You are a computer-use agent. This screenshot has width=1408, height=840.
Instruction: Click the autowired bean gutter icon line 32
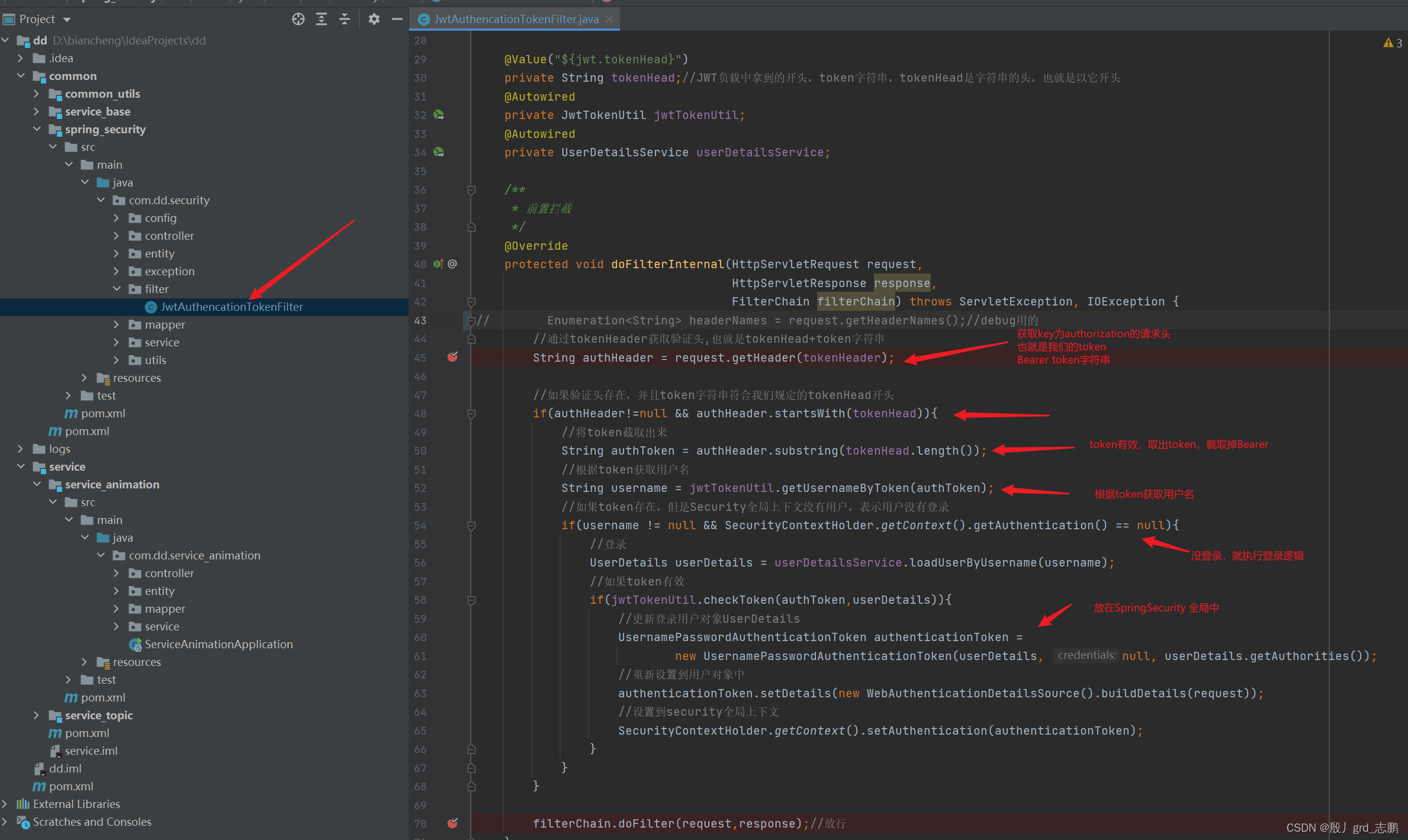tap(439, 115)
